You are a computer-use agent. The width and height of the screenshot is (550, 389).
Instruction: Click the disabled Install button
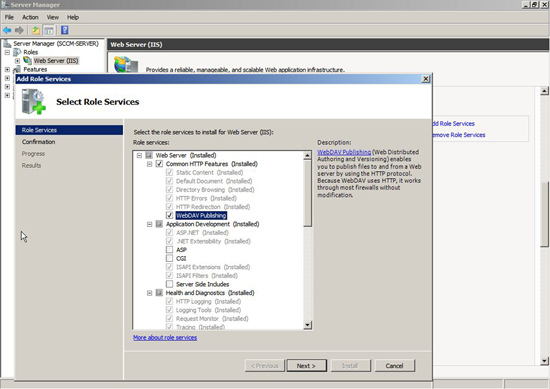tap(350, 365)
